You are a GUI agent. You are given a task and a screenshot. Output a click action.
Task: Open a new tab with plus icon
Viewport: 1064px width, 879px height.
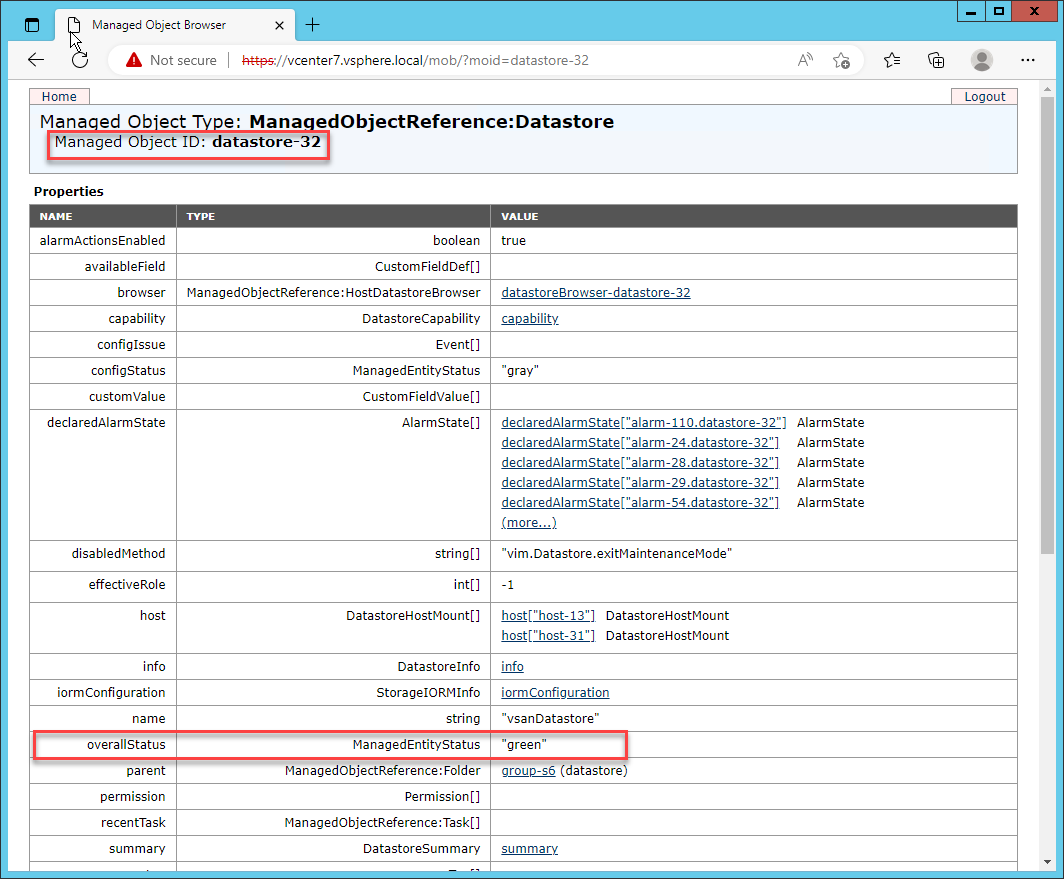[312, 25]
